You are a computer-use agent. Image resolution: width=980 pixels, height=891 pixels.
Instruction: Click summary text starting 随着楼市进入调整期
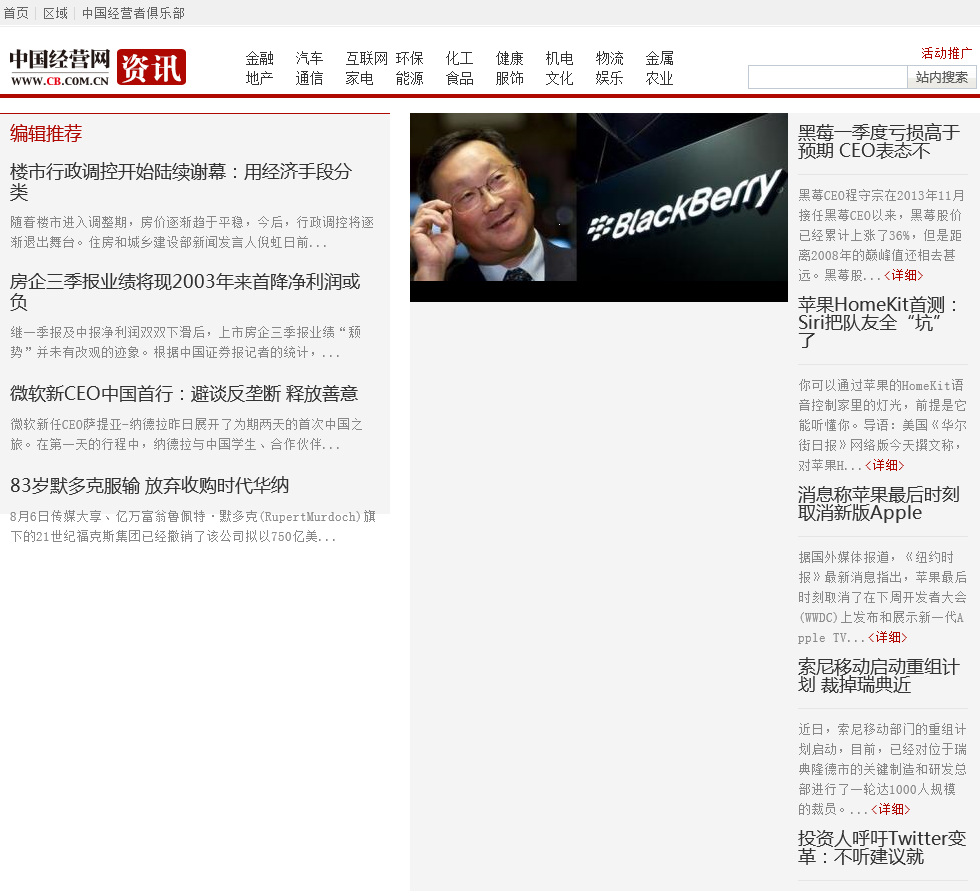coord(192,232)
